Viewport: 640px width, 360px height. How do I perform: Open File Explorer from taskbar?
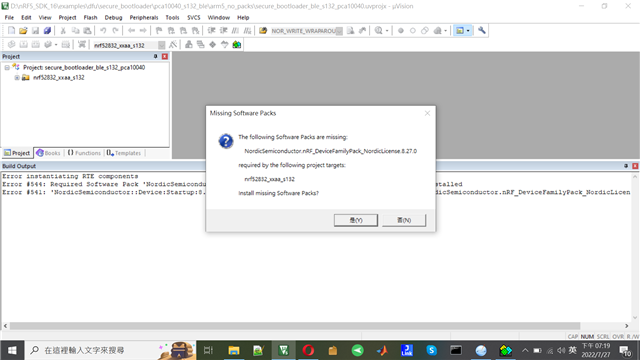tap(233, 350)
